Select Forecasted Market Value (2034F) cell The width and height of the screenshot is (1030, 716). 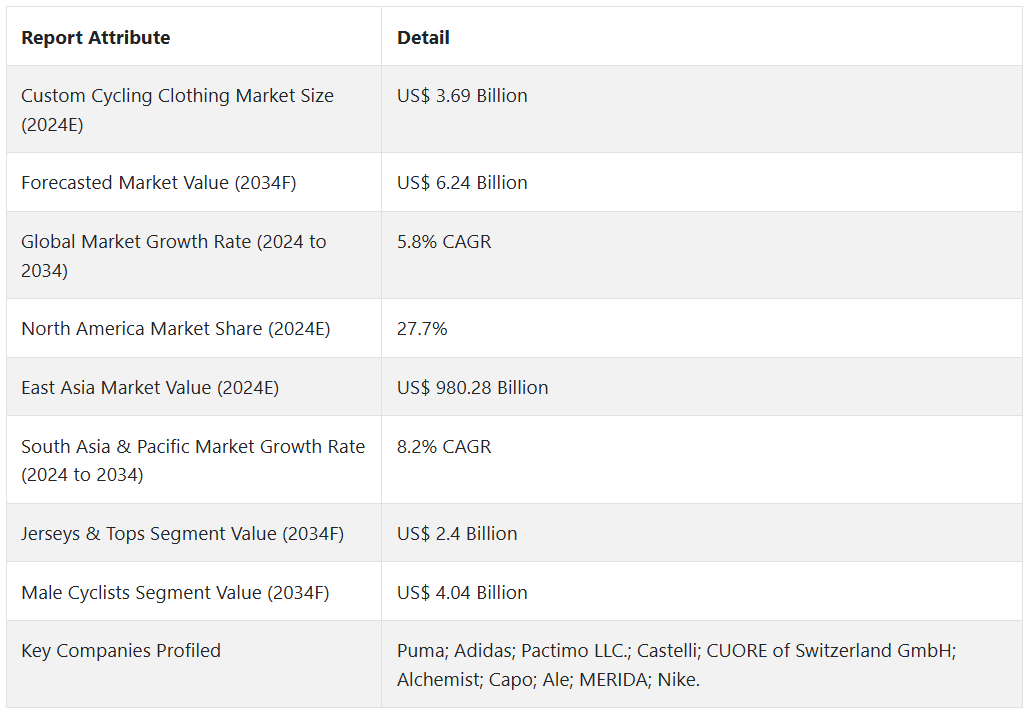158,183
